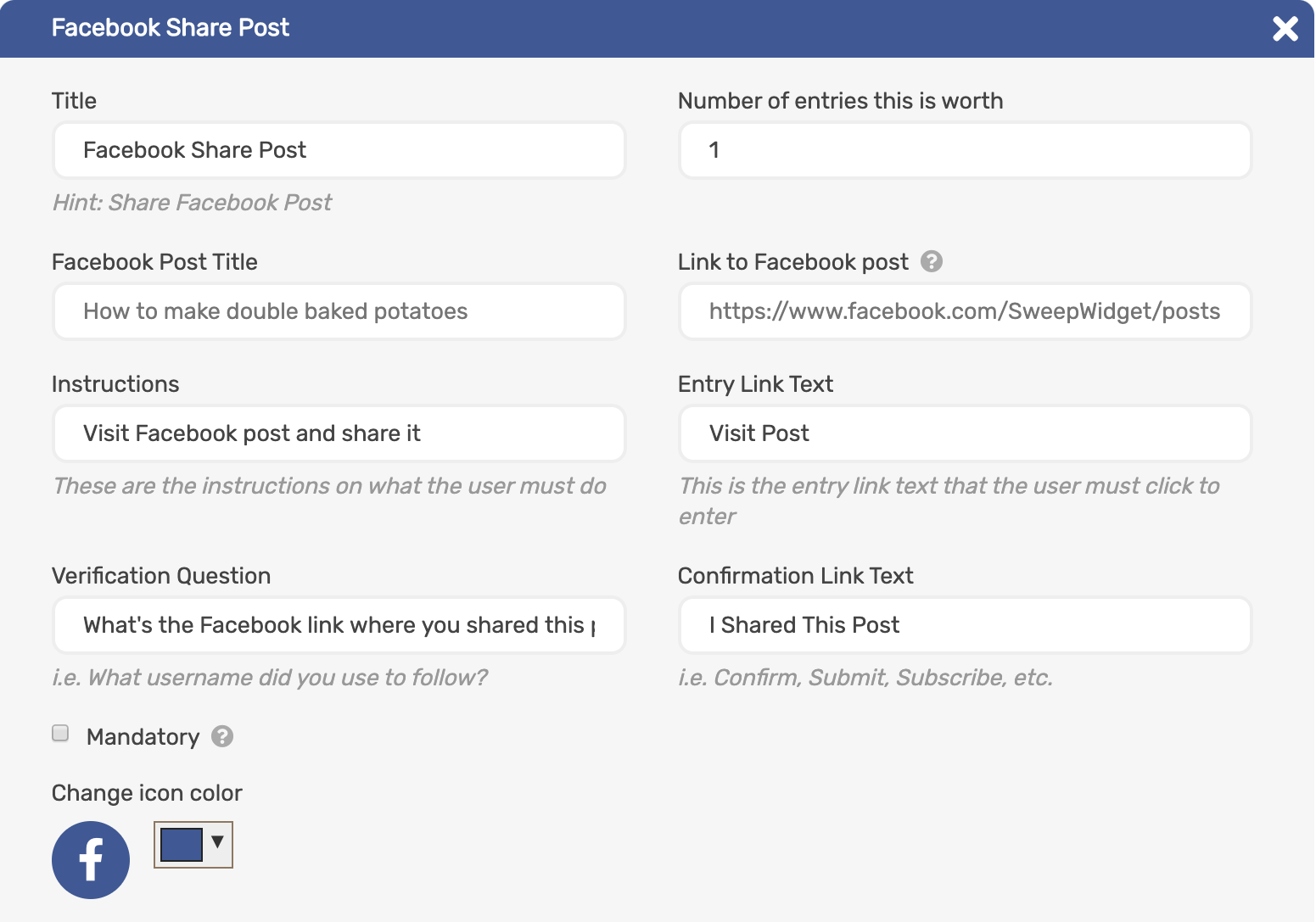Image resolution: width=1316 pixels, height=922 pixels.
Task: Open the icon color dropdown
Action: 218,844
